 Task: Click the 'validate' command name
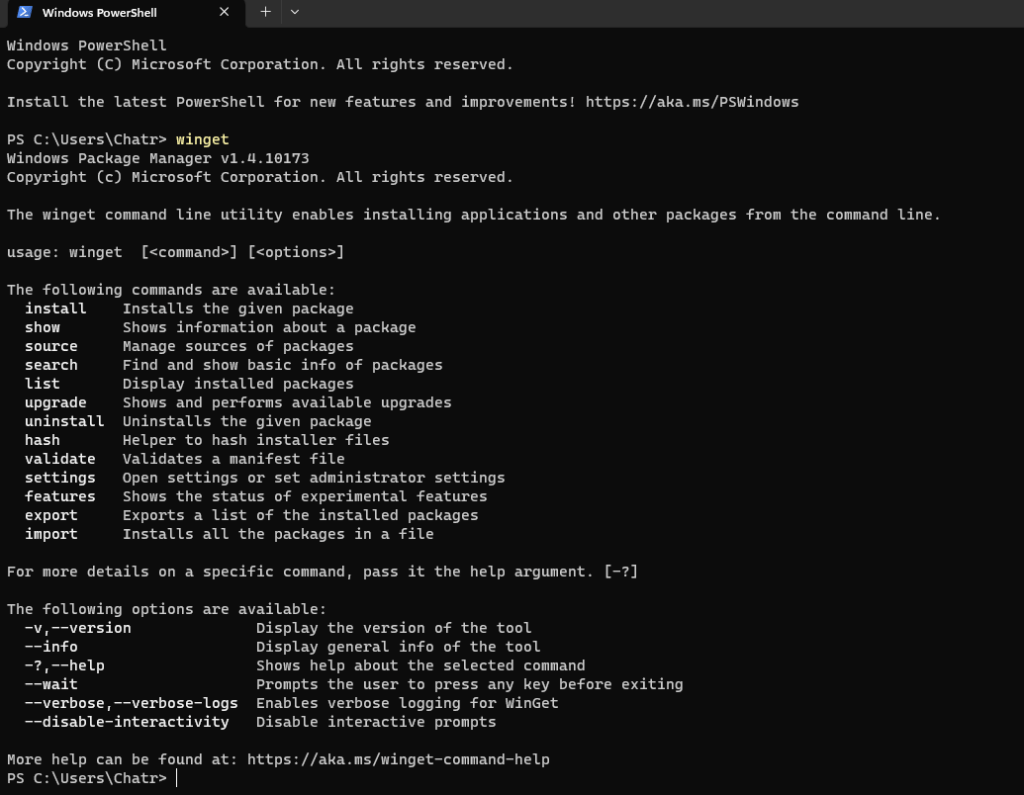pos(60,459)
